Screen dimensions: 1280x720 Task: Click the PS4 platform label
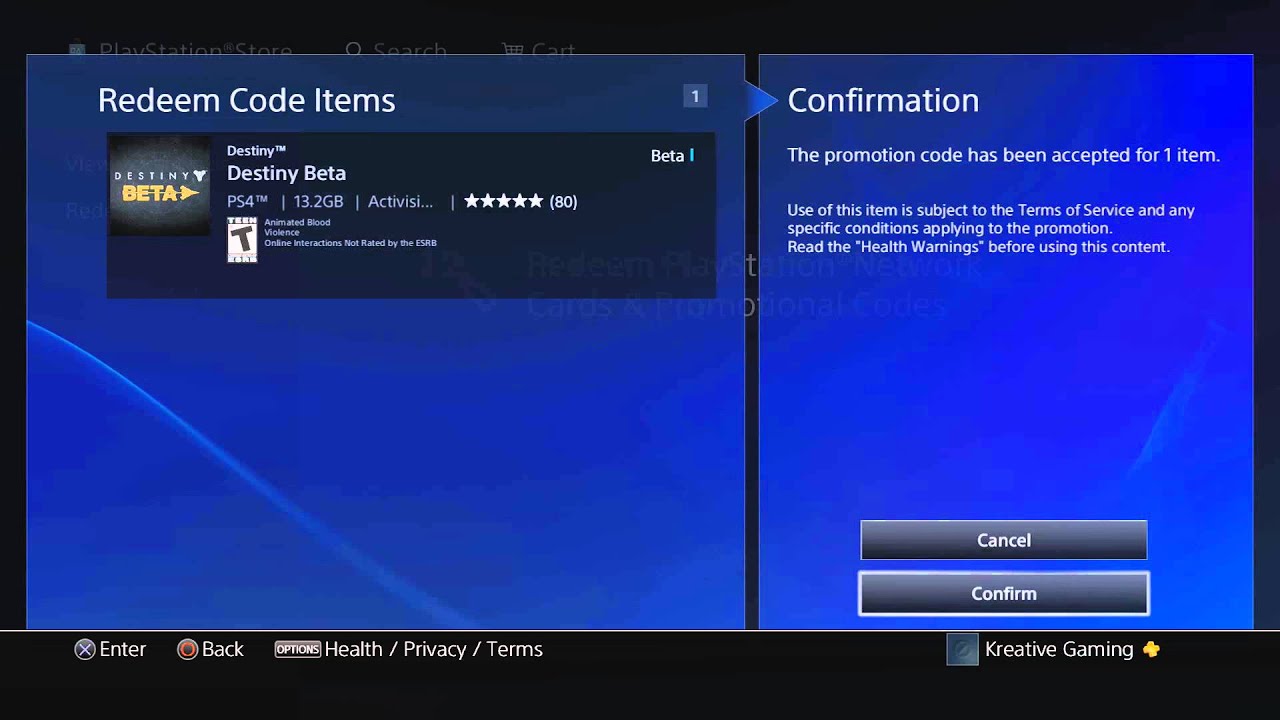coord(247,201)
